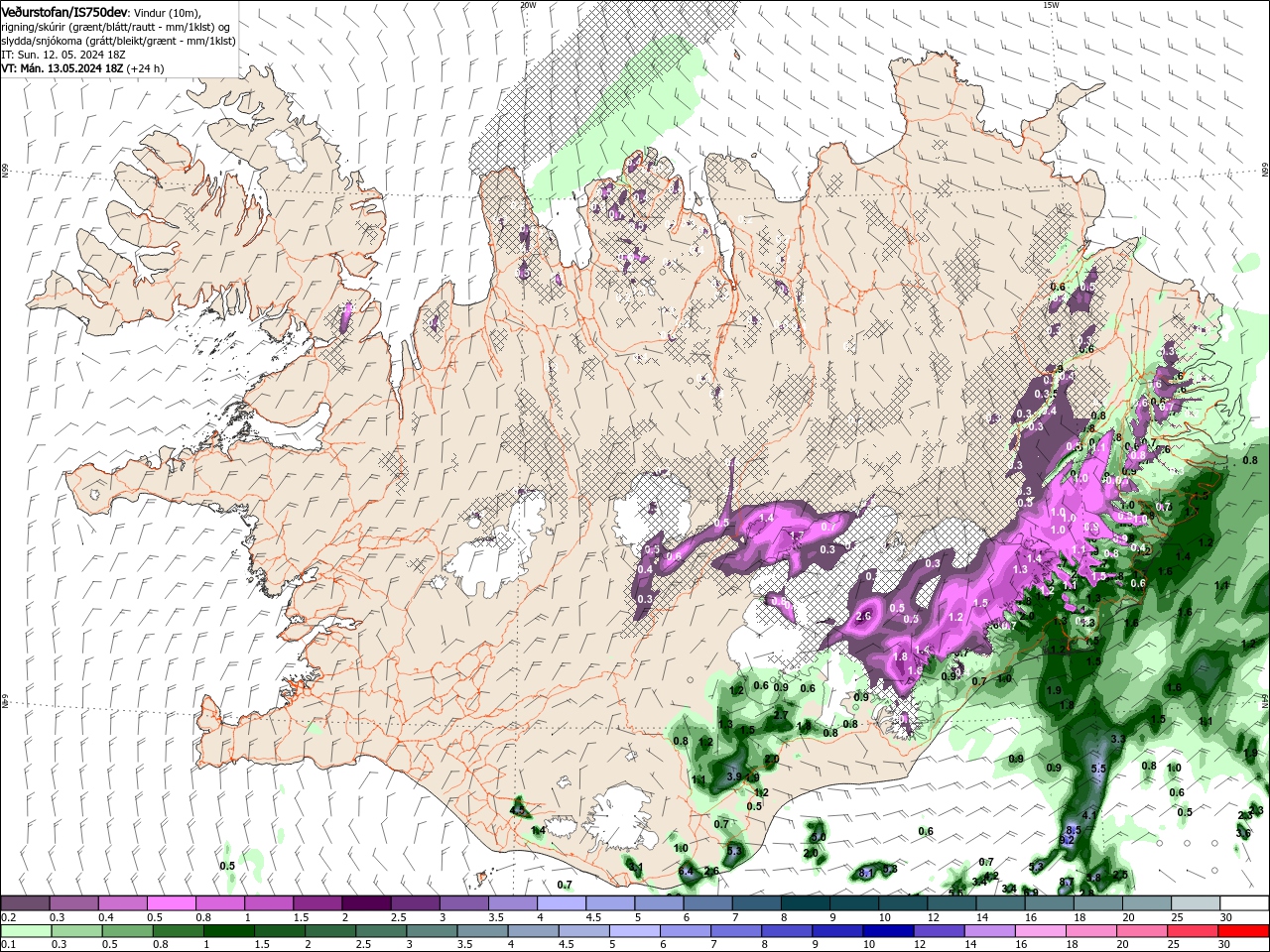
Task: Select the 0.3 rain legend swatch (light green)
Action: click(77, 931)
